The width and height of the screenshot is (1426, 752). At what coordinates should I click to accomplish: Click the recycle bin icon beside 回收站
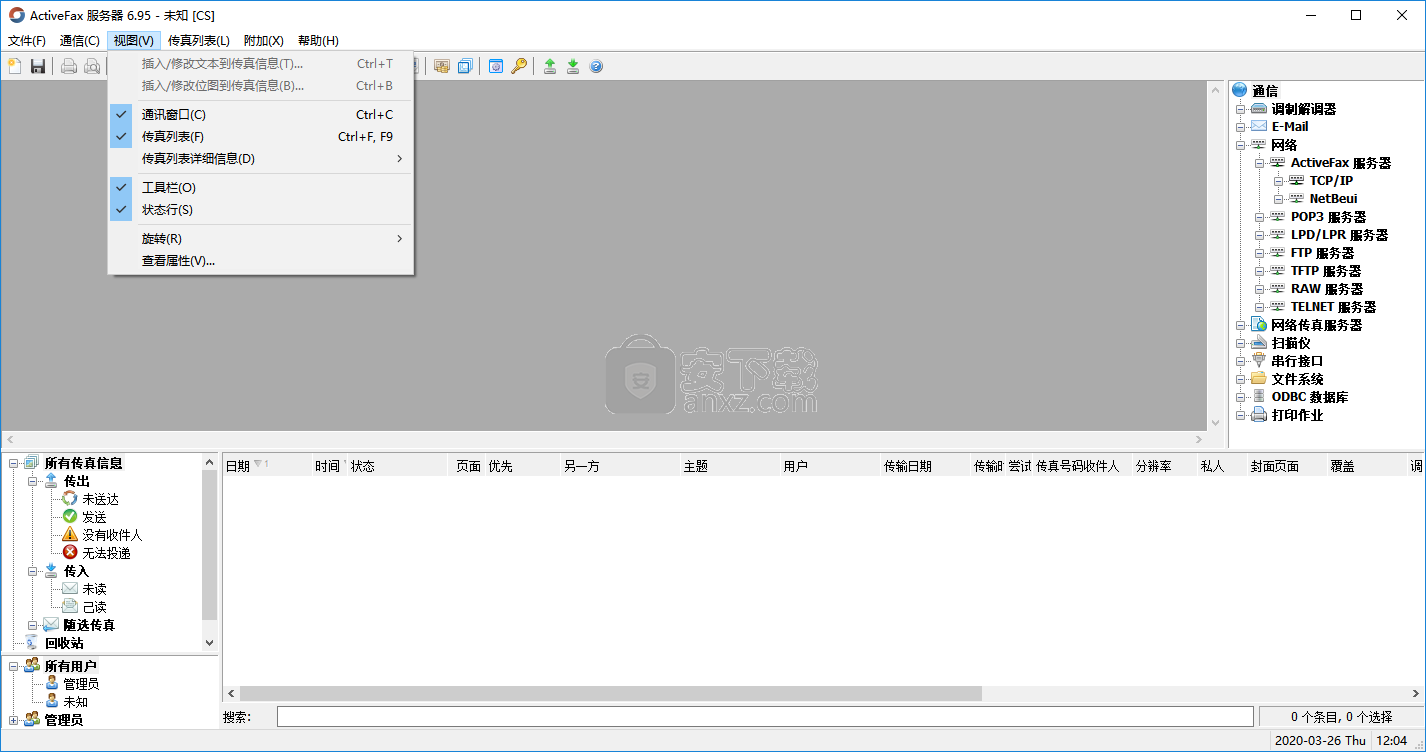coord(32,642)
